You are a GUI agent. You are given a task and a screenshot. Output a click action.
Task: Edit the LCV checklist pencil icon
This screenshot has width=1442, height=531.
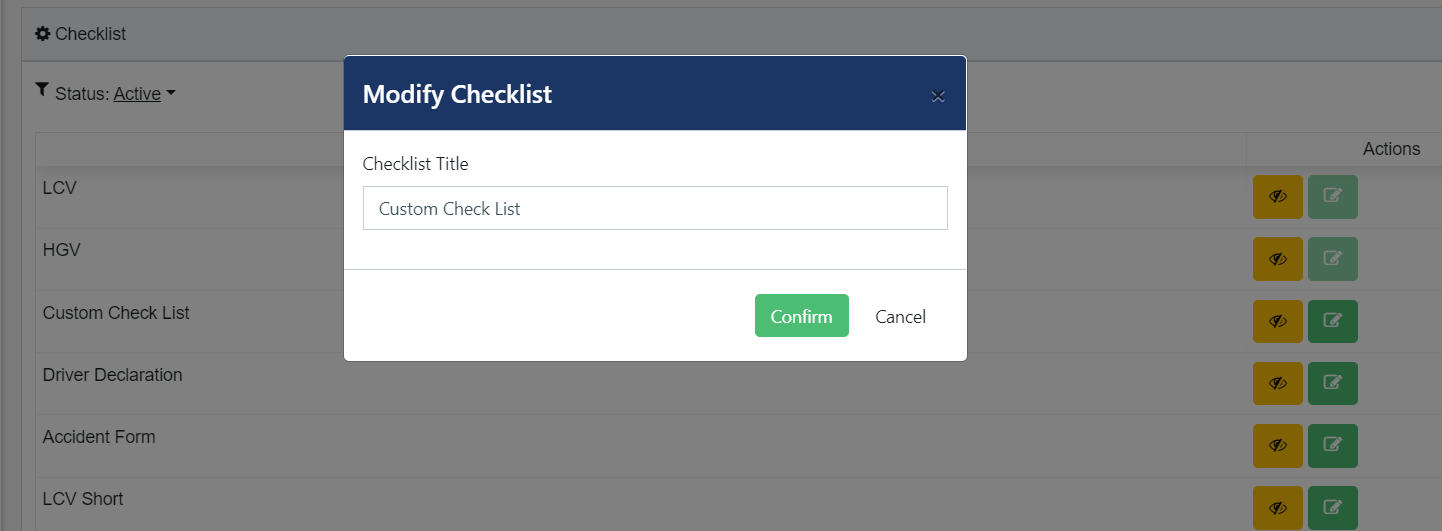(1332, 197)
